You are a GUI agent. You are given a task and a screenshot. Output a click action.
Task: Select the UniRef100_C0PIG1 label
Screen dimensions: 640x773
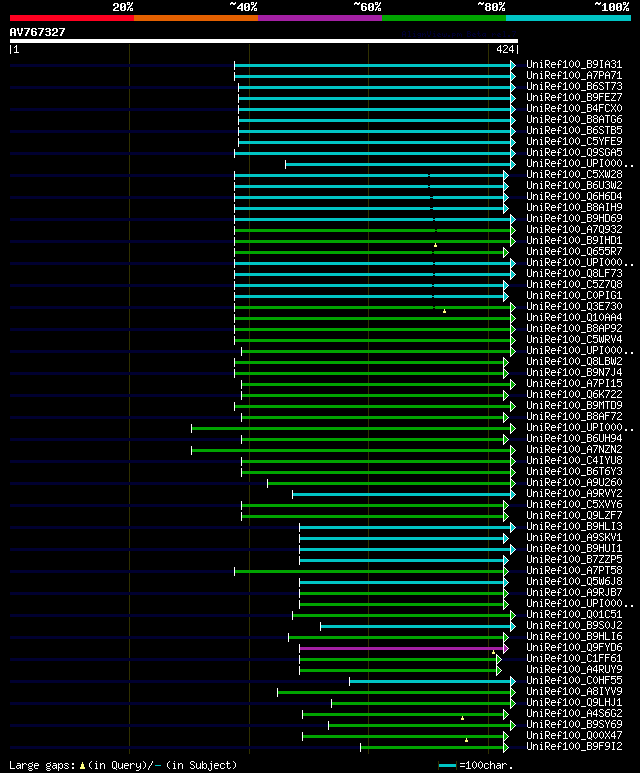(x=574, y=295)
